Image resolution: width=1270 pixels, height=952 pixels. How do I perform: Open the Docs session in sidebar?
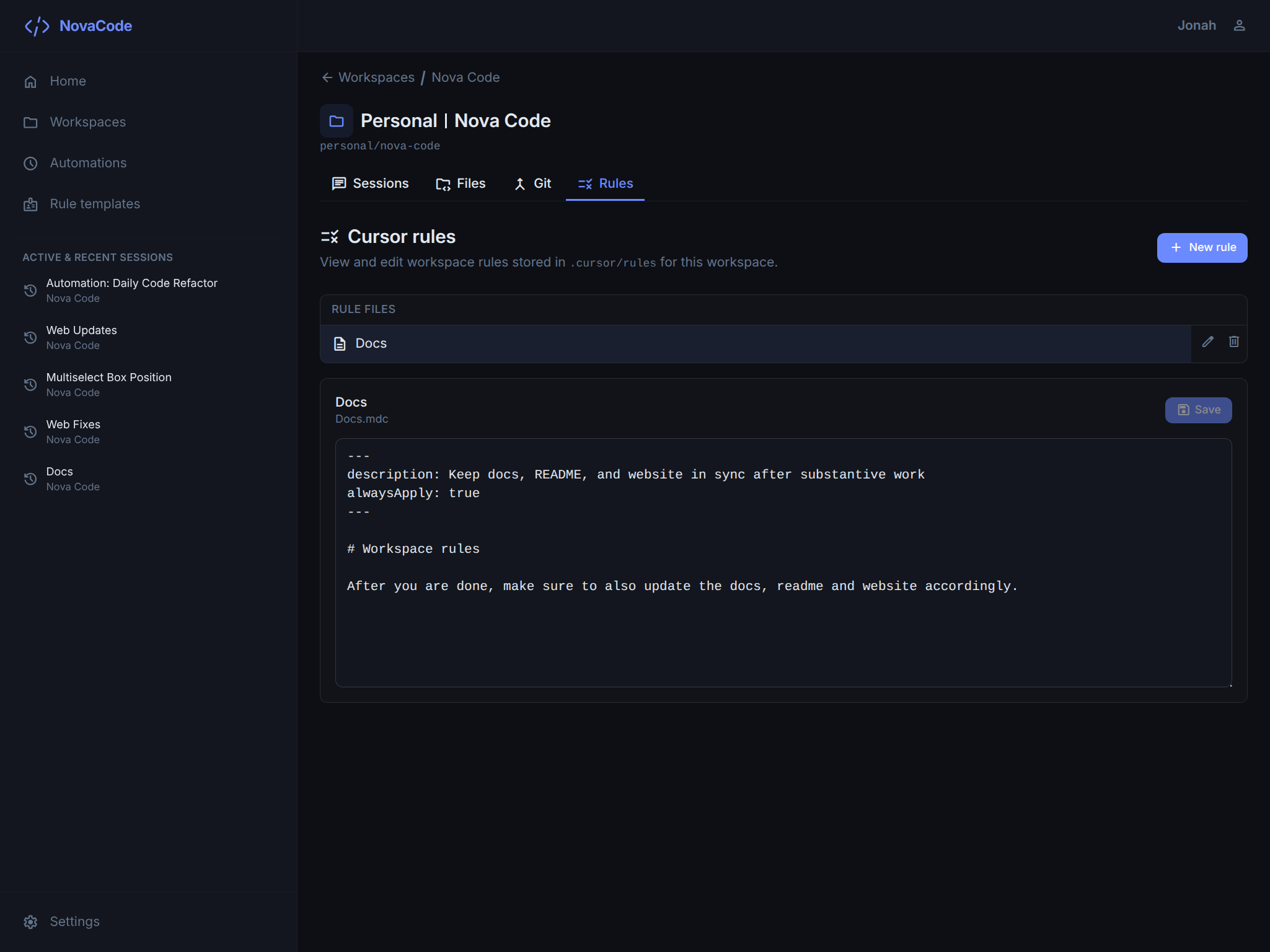(149, 478)
